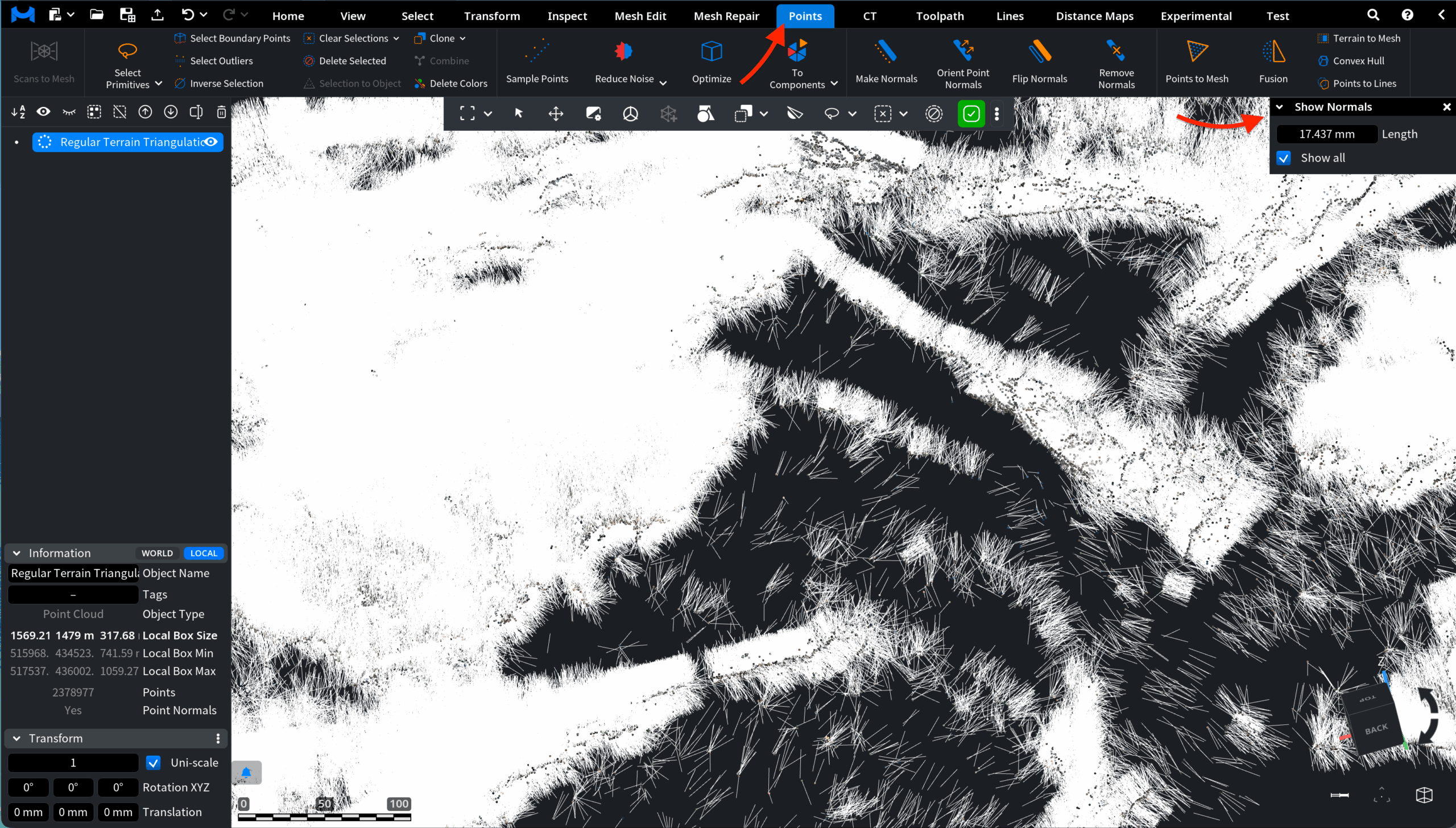Open the three-dot menu of viewport toolbar
Viewport: 1456px width, 828px height.
click(x=996, y=113)
